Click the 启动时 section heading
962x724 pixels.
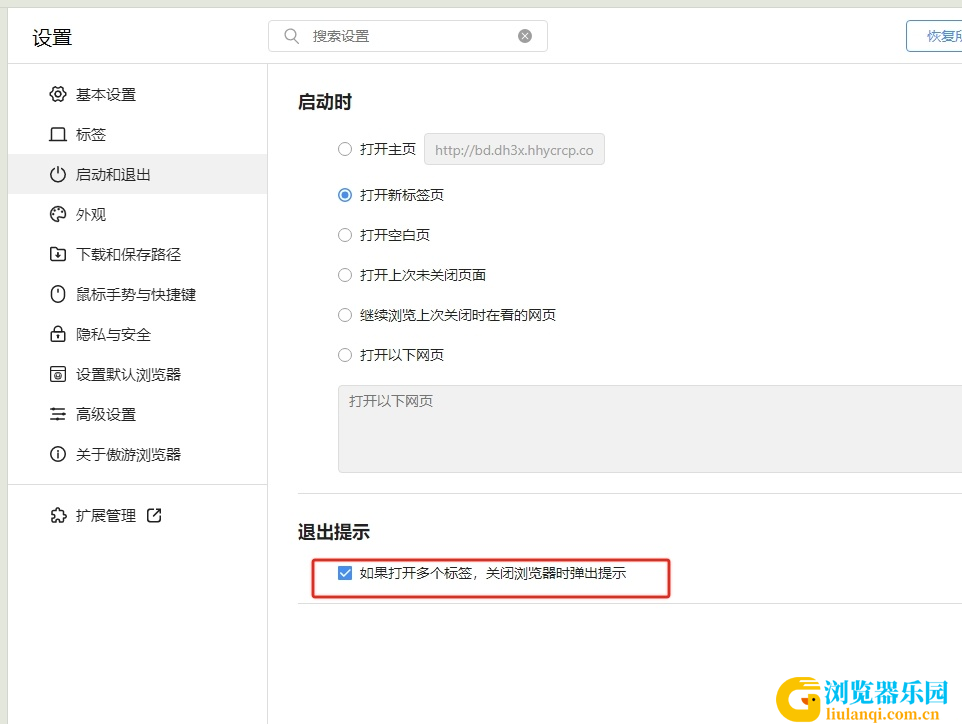[325, 102]
